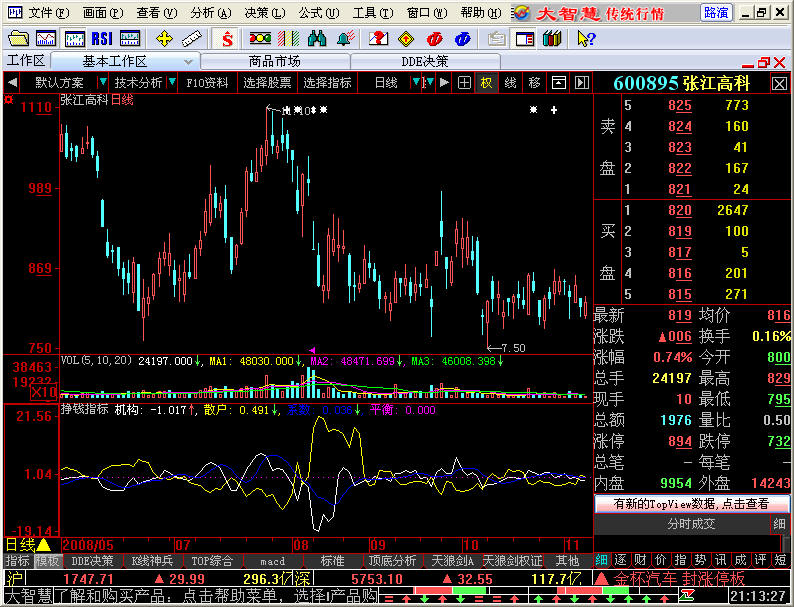Pick the ruler measuring tool

click(191, 38)
